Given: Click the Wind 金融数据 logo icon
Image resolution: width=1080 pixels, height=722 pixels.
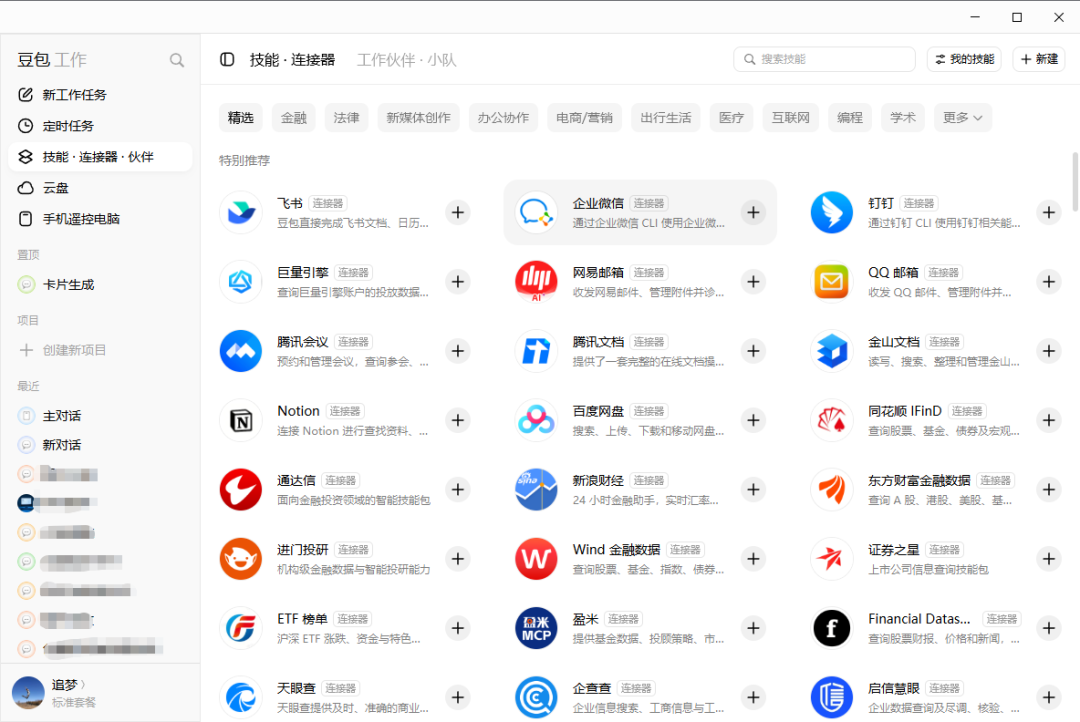Looking at the screenshot, I should point(536,559).
